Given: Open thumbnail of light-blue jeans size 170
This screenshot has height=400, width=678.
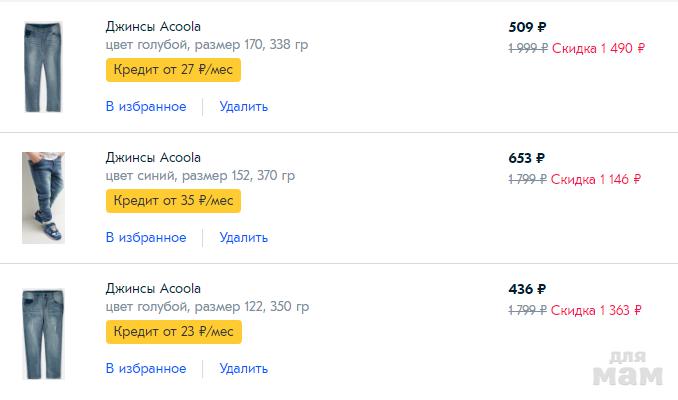Looking at the screenshot, I should click(x=43, y=66).
